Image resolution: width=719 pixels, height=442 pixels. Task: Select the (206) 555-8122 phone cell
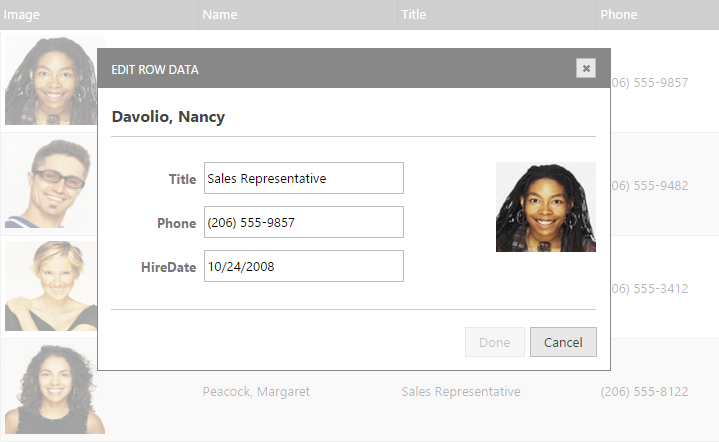coord(644,392)
